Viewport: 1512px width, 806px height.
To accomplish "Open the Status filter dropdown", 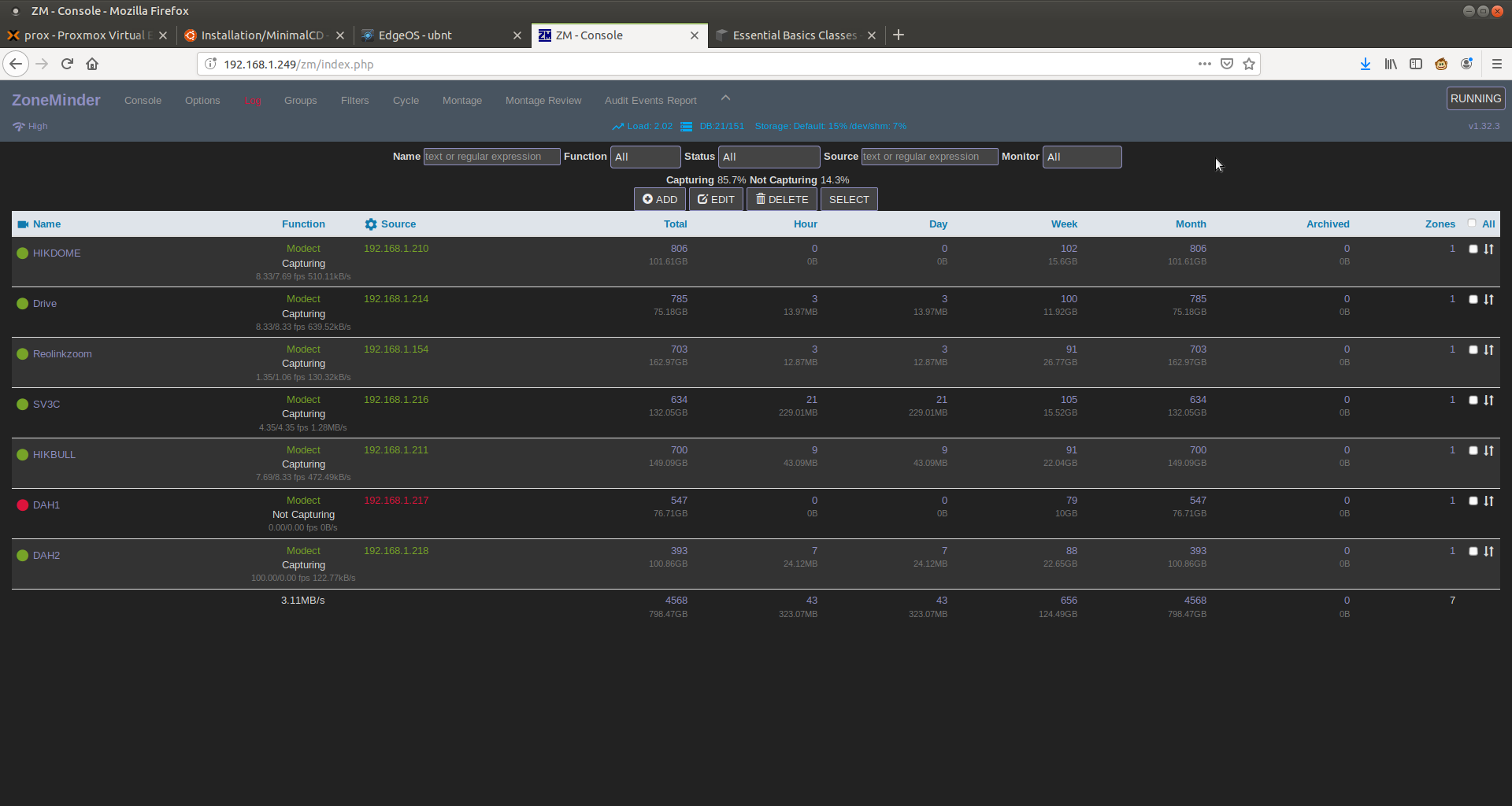I will [769, 157].
